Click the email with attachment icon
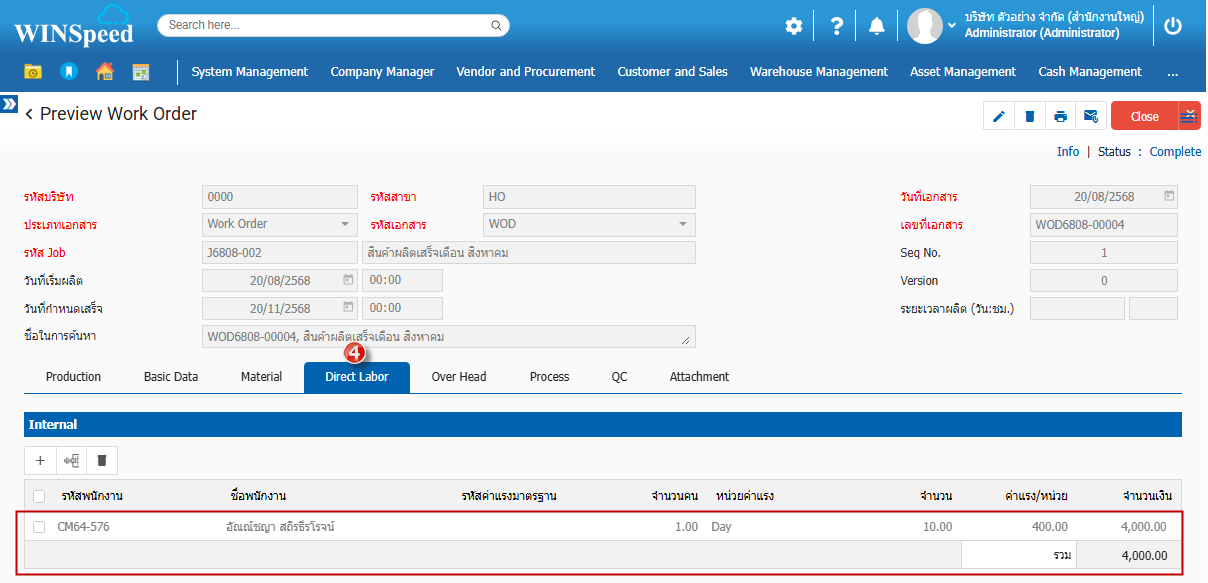This screenshot has width=1208, height=583. pos(1091,116)
